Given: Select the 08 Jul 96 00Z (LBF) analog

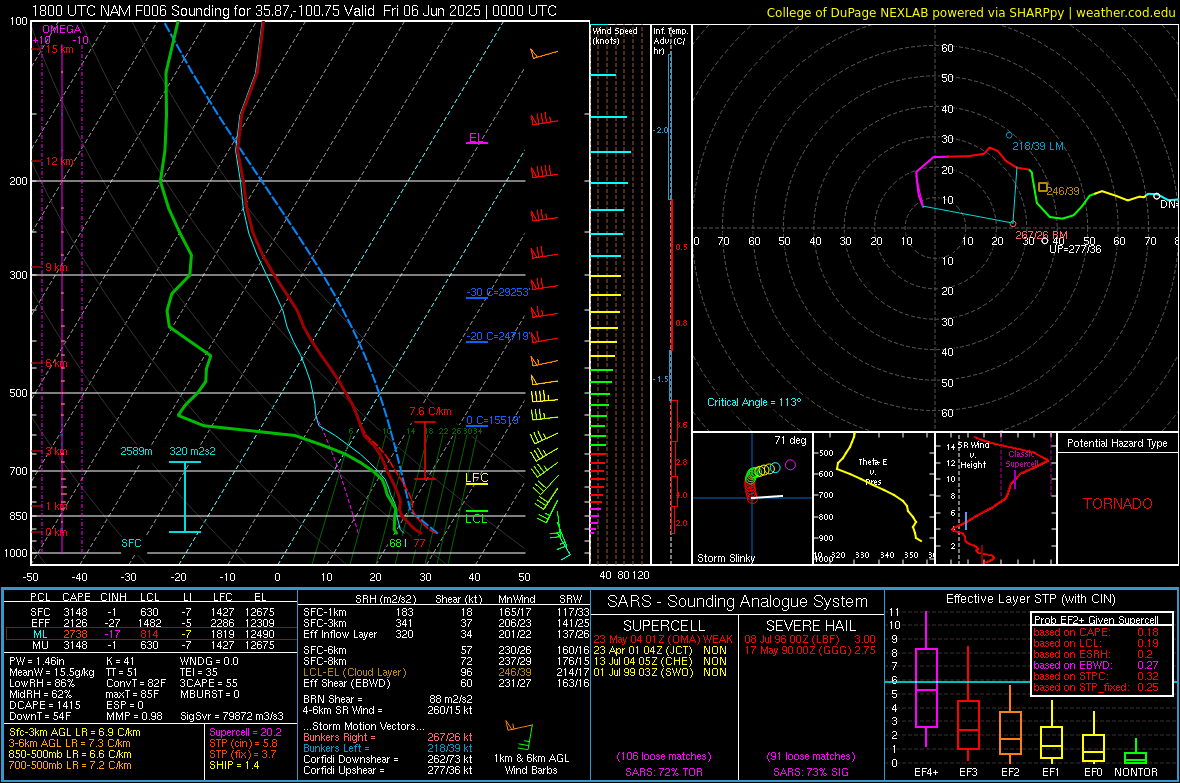Looking at the screenshot, I should 810,639.
